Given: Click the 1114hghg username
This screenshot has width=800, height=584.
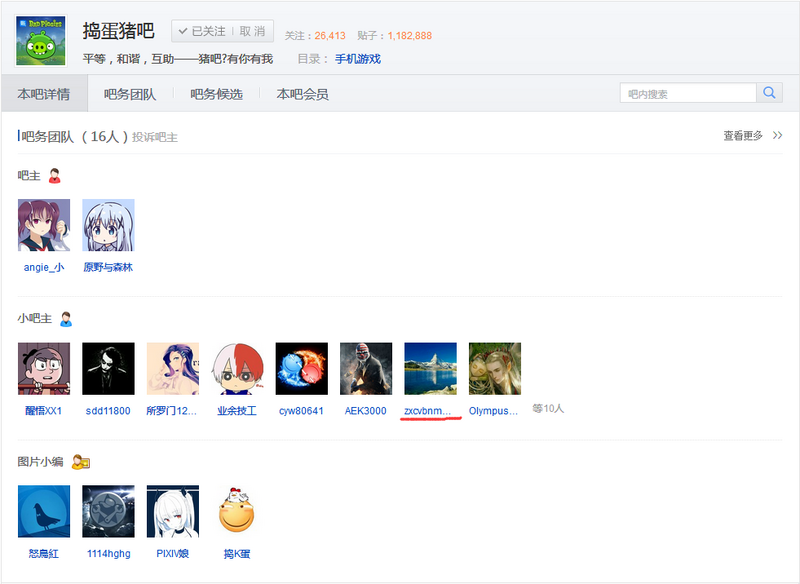Looking at the screenshot, I should [109, 553].
